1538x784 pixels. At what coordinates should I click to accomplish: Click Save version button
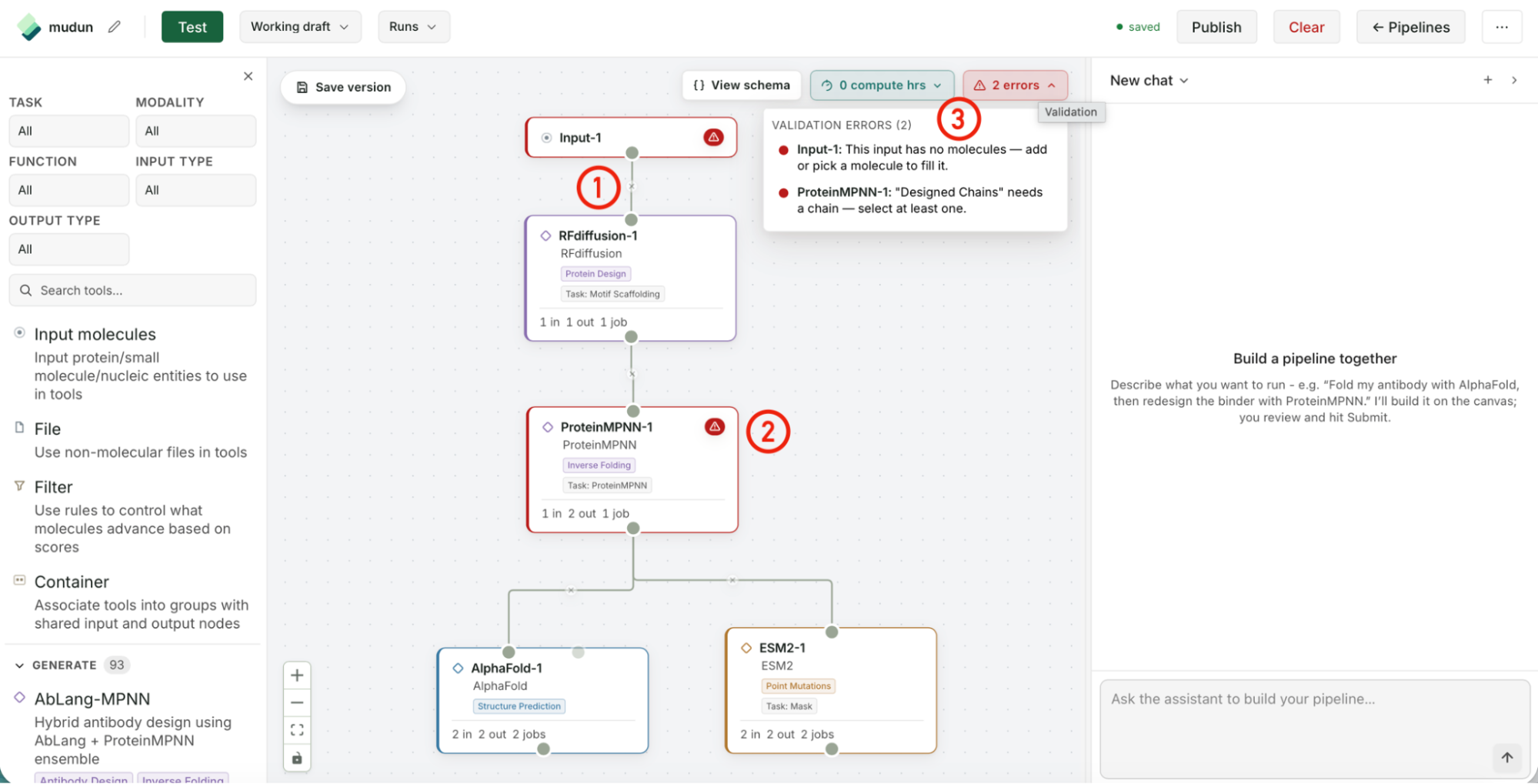pyautogui.click(x=343, y=87)
